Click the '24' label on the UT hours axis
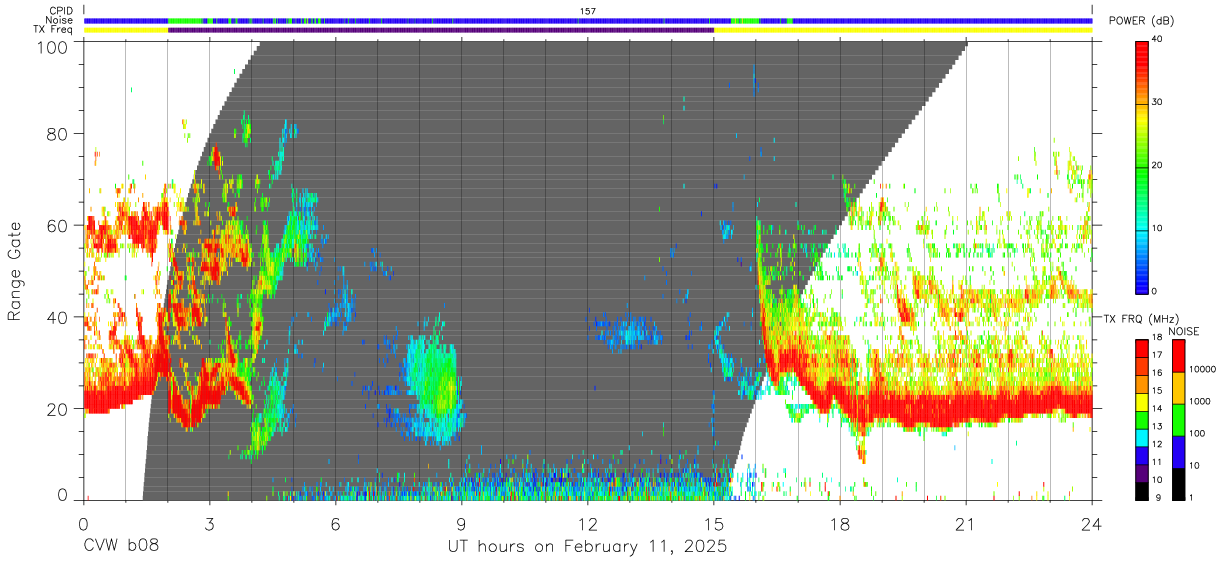1228x567 pixels. (x=1092, y=523)
